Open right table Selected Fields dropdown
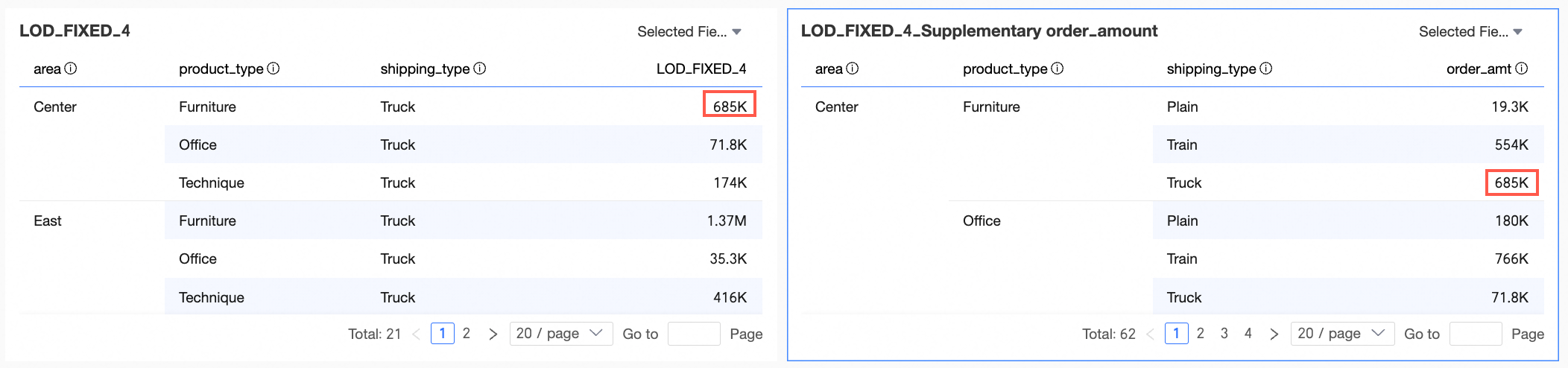 [x=1470, y=31]
